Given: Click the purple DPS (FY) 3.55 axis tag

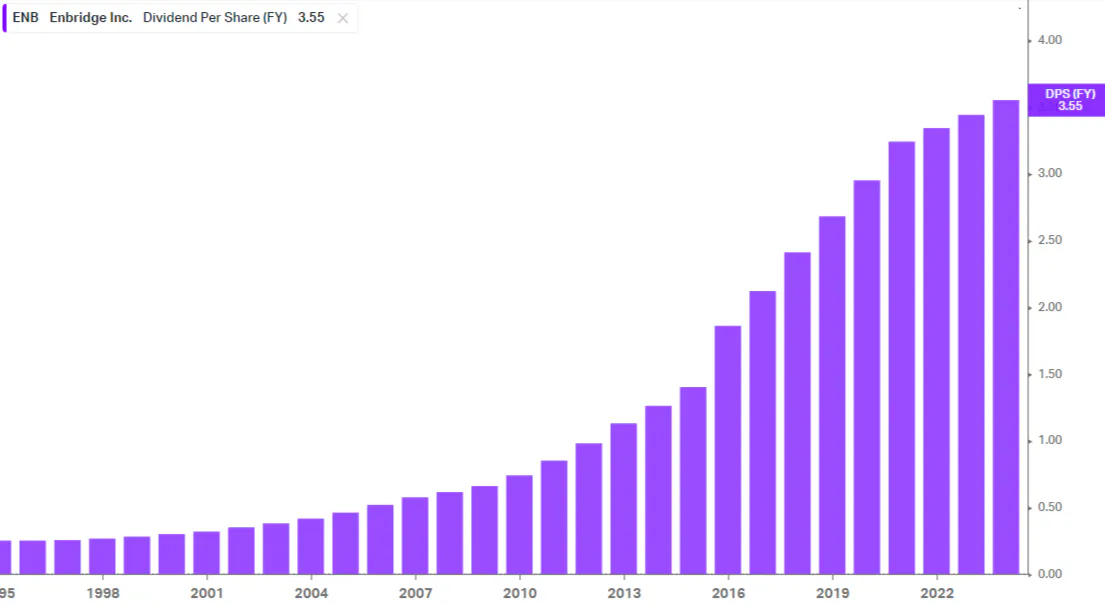Looking at the screenshot, I should click(1066, 99).
